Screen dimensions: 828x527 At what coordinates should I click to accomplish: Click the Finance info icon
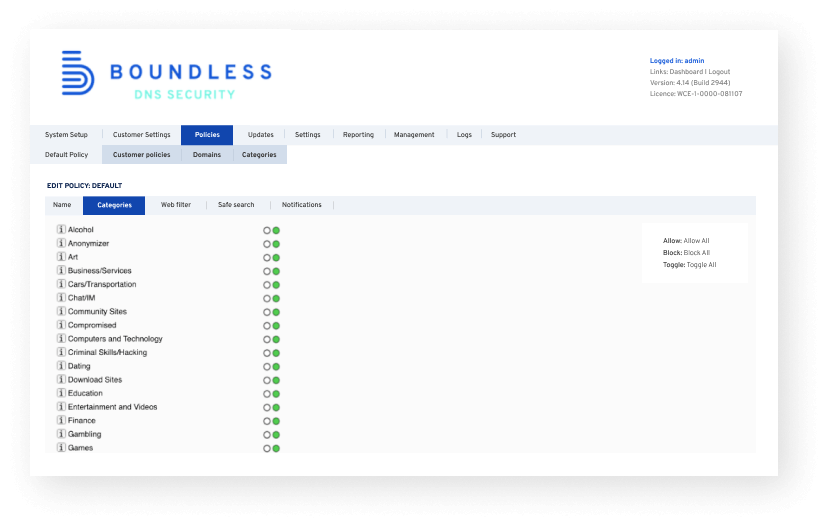pos(61,420)
